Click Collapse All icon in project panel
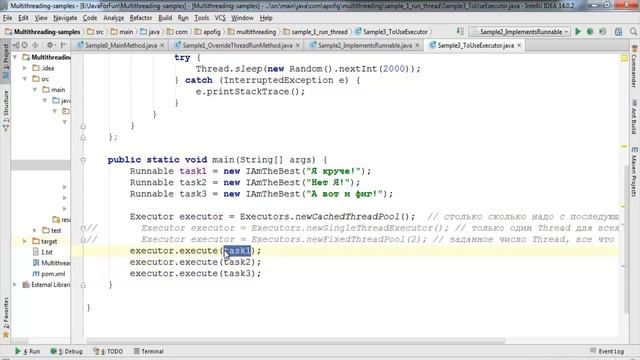Screen dimensions: 640x360 click(x=36, y=45)
